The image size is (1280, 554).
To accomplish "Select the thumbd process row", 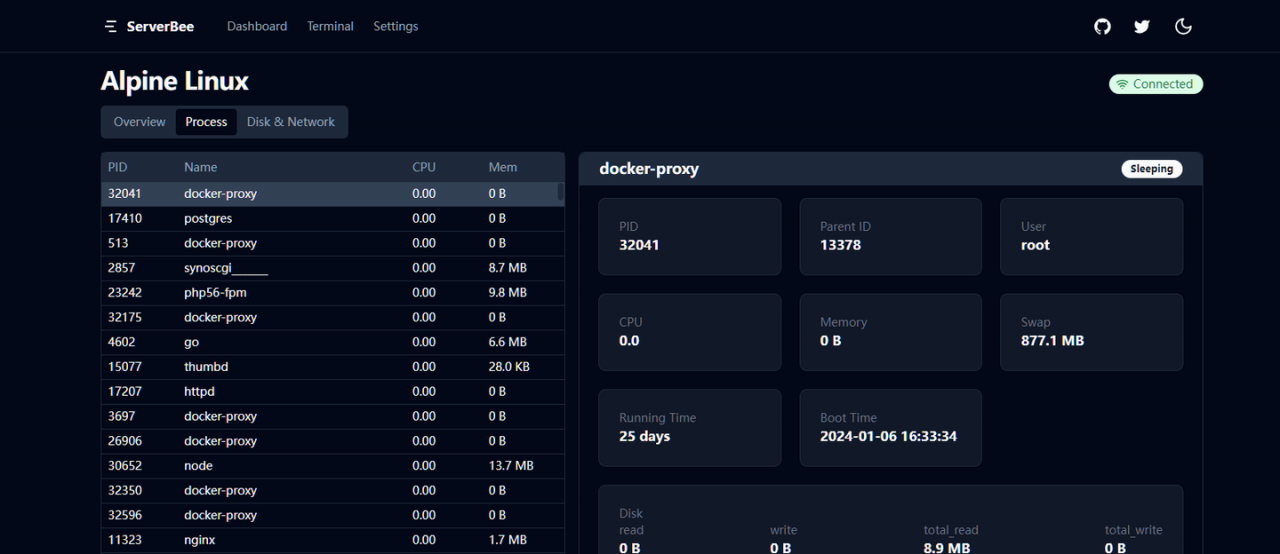I will (332, 367).
